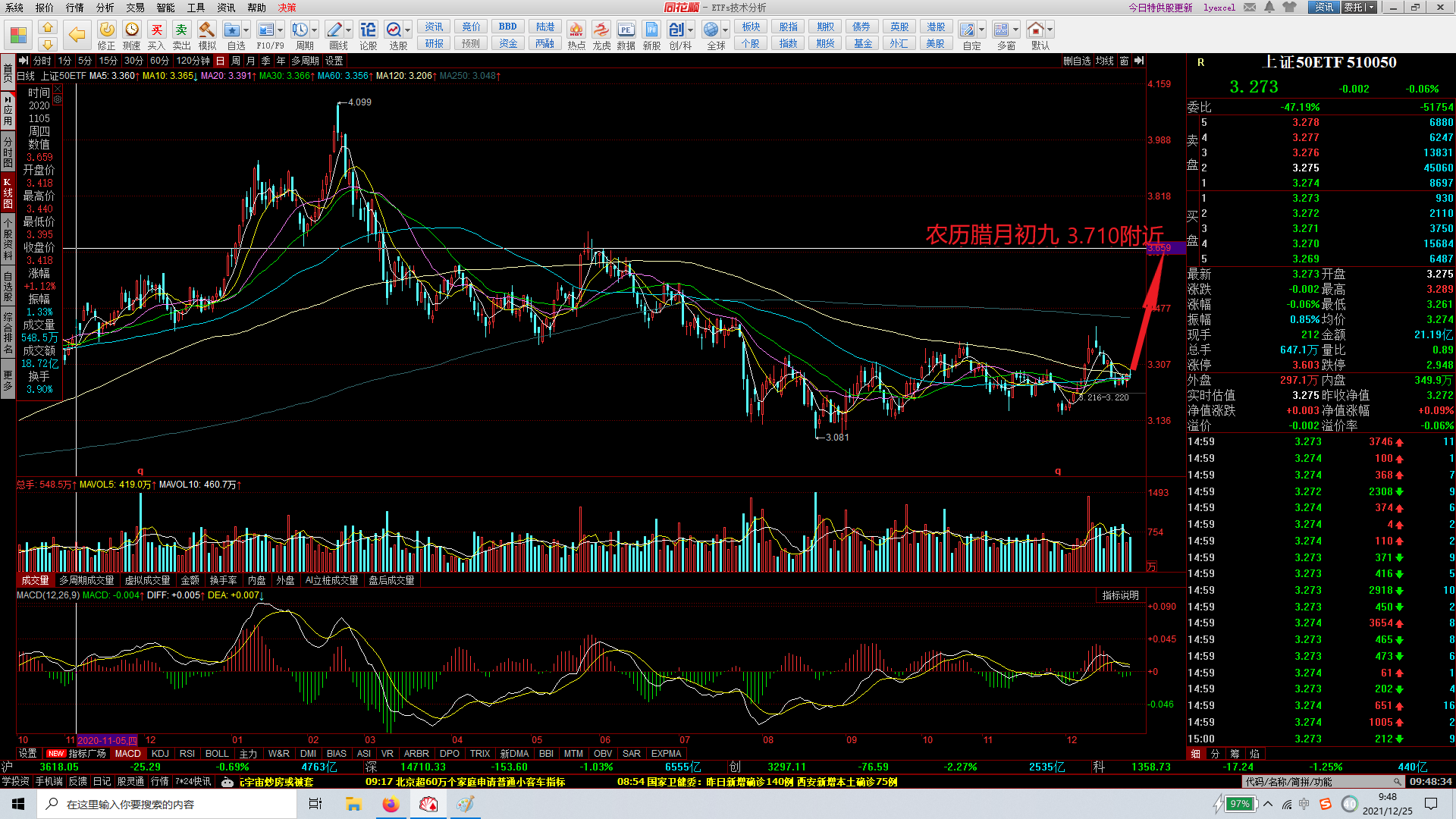The width and height of the screenshot is (1456, 819).
Task: Switch chart period to 60分 minutes
Action: tap(159, 61)
